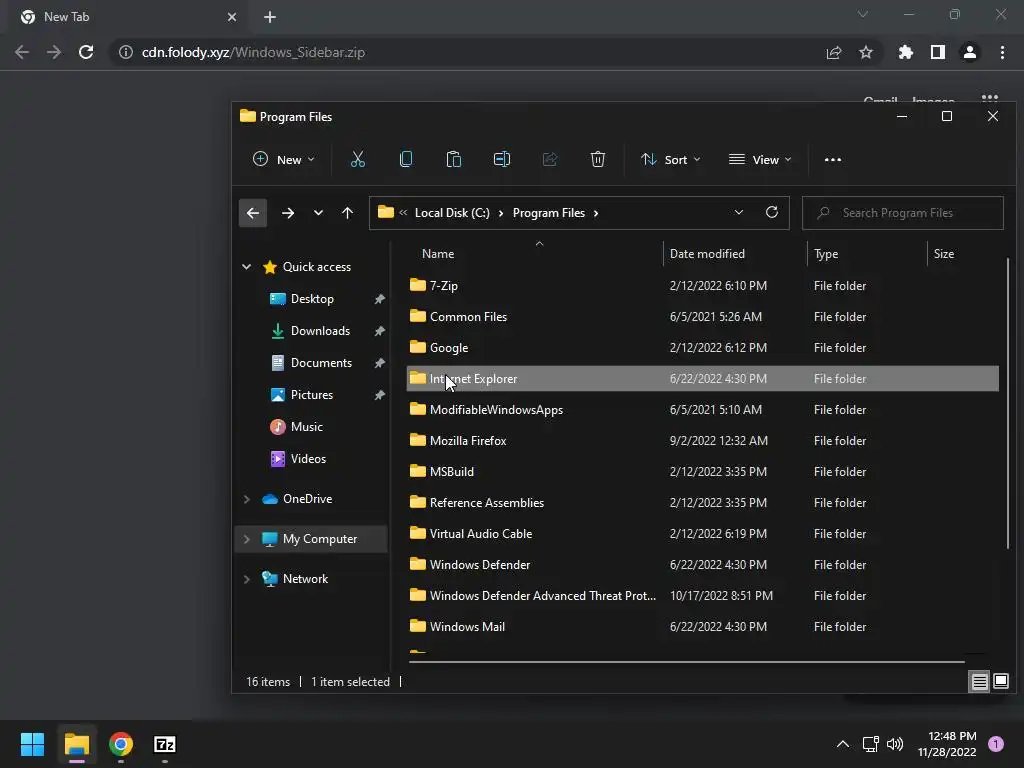
Task: Open the New dropdown in Explorer
Action: pyautogui.click(x=283, y=159)
